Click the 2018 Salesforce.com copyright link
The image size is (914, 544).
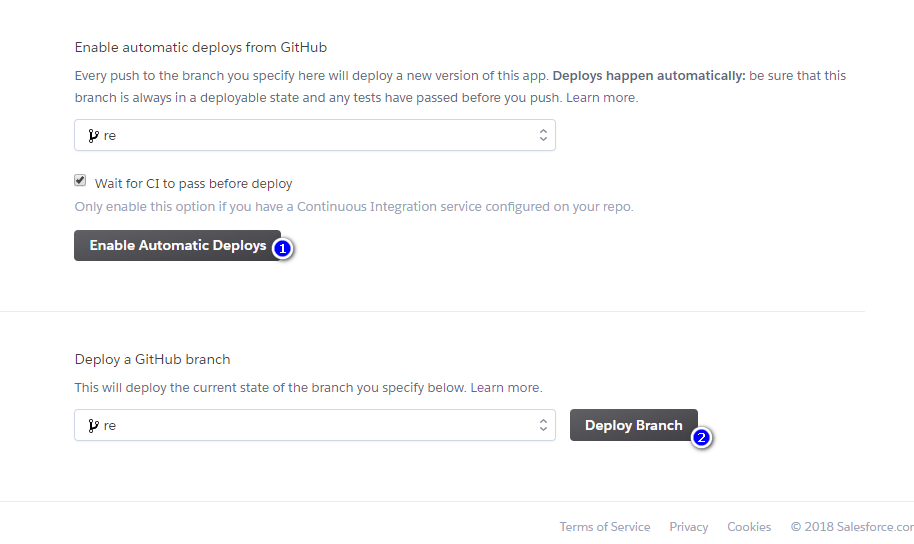852,527
